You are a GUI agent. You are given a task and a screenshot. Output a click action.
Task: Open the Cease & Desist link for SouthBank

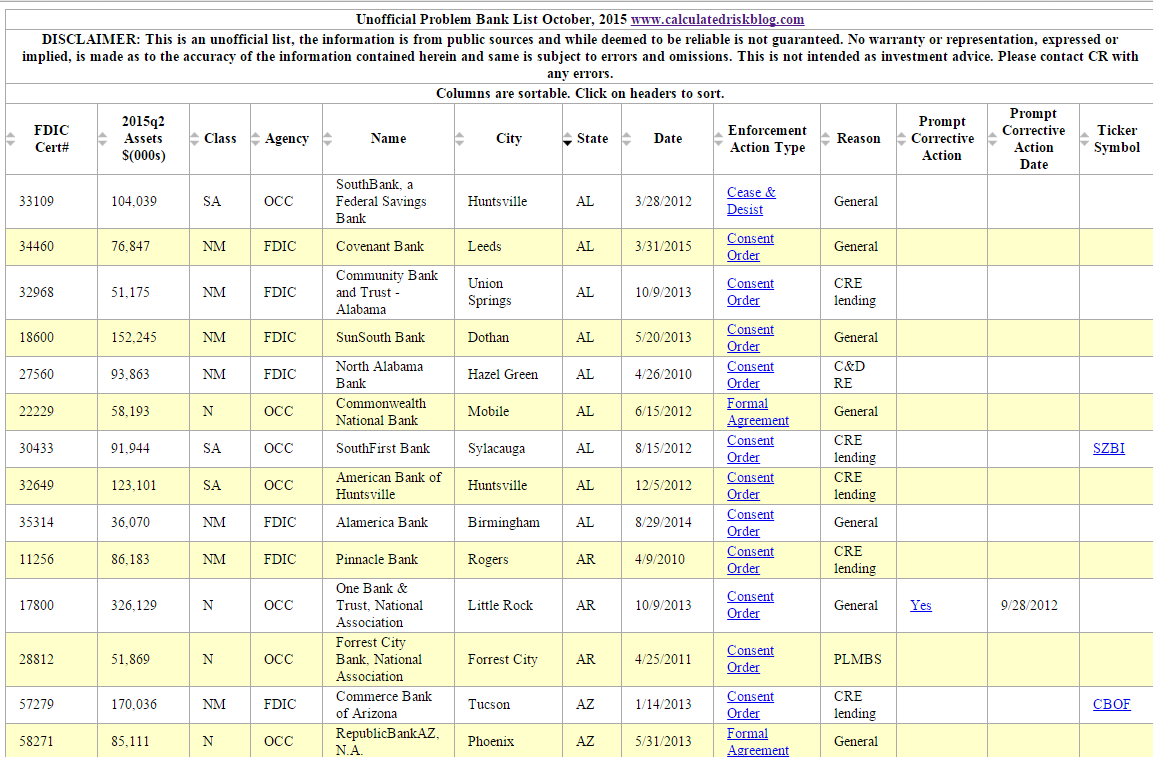click(x=751, y=201)
